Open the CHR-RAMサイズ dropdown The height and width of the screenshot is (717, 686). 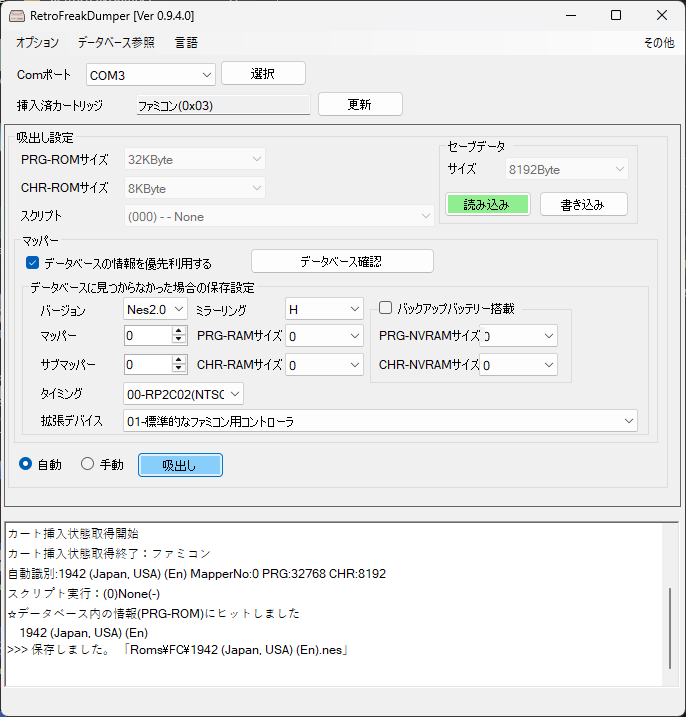324,365
